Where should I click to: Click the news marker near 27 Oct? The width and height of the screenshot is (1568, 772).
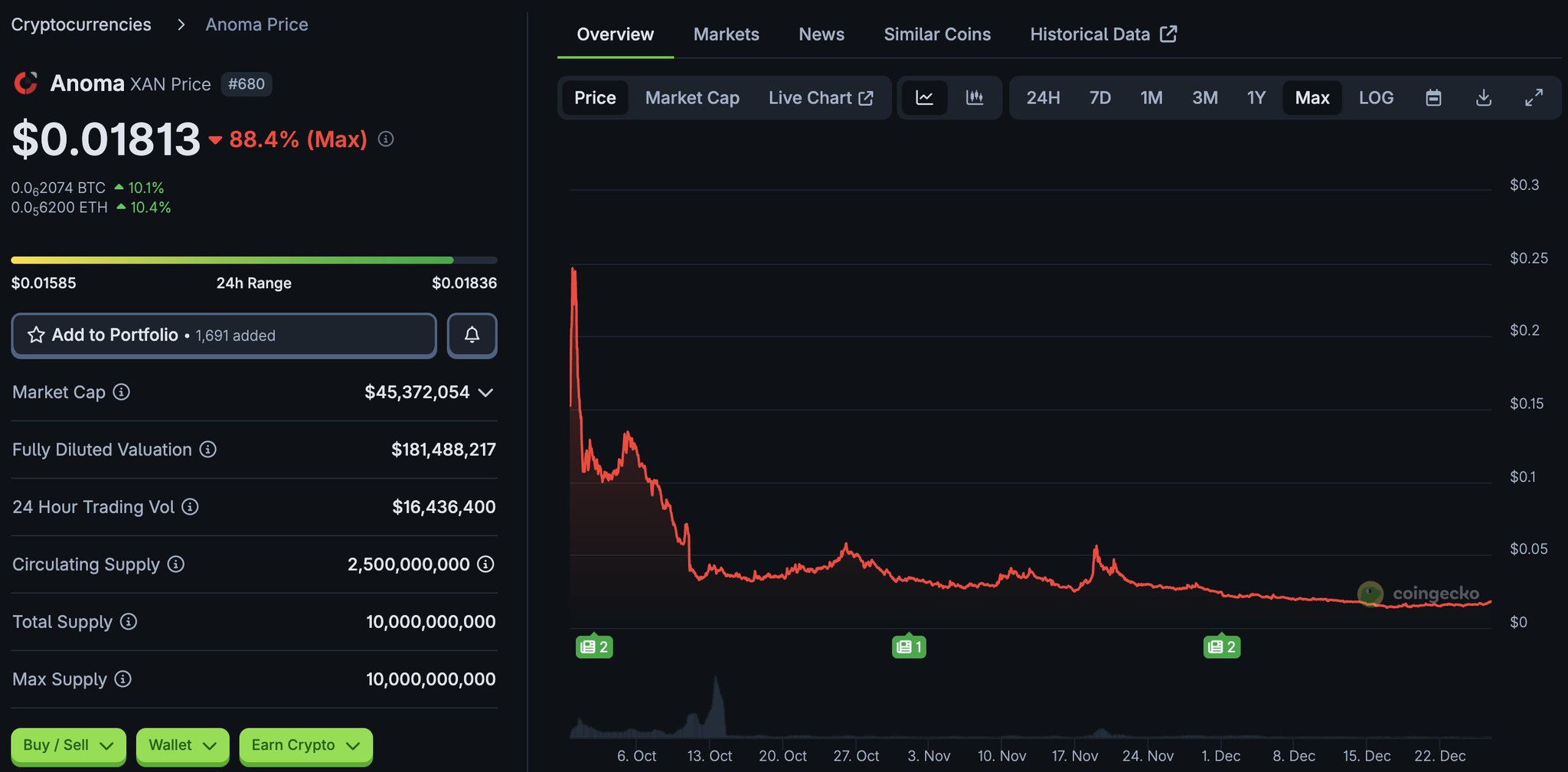click(909, 647)
